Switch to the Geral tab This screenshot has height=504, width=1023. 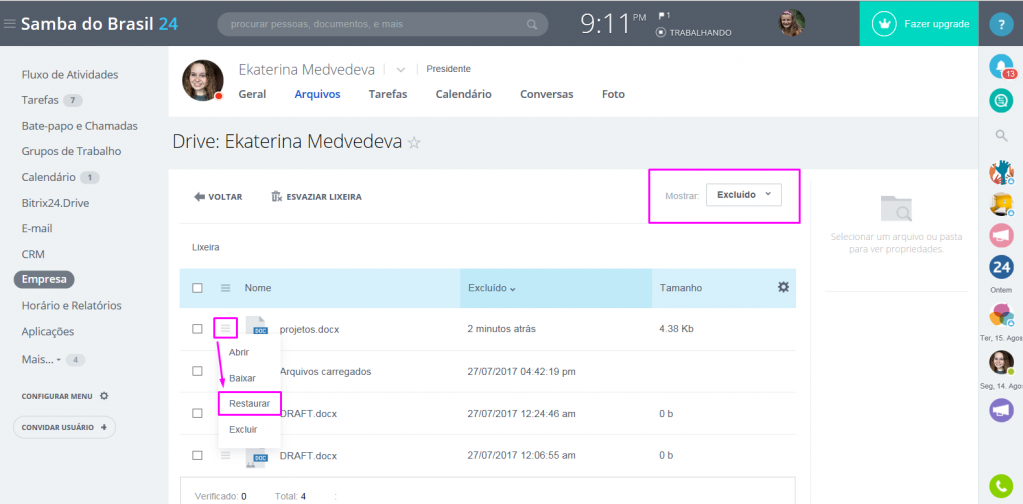pyautogui.click(x=252, y=94)
